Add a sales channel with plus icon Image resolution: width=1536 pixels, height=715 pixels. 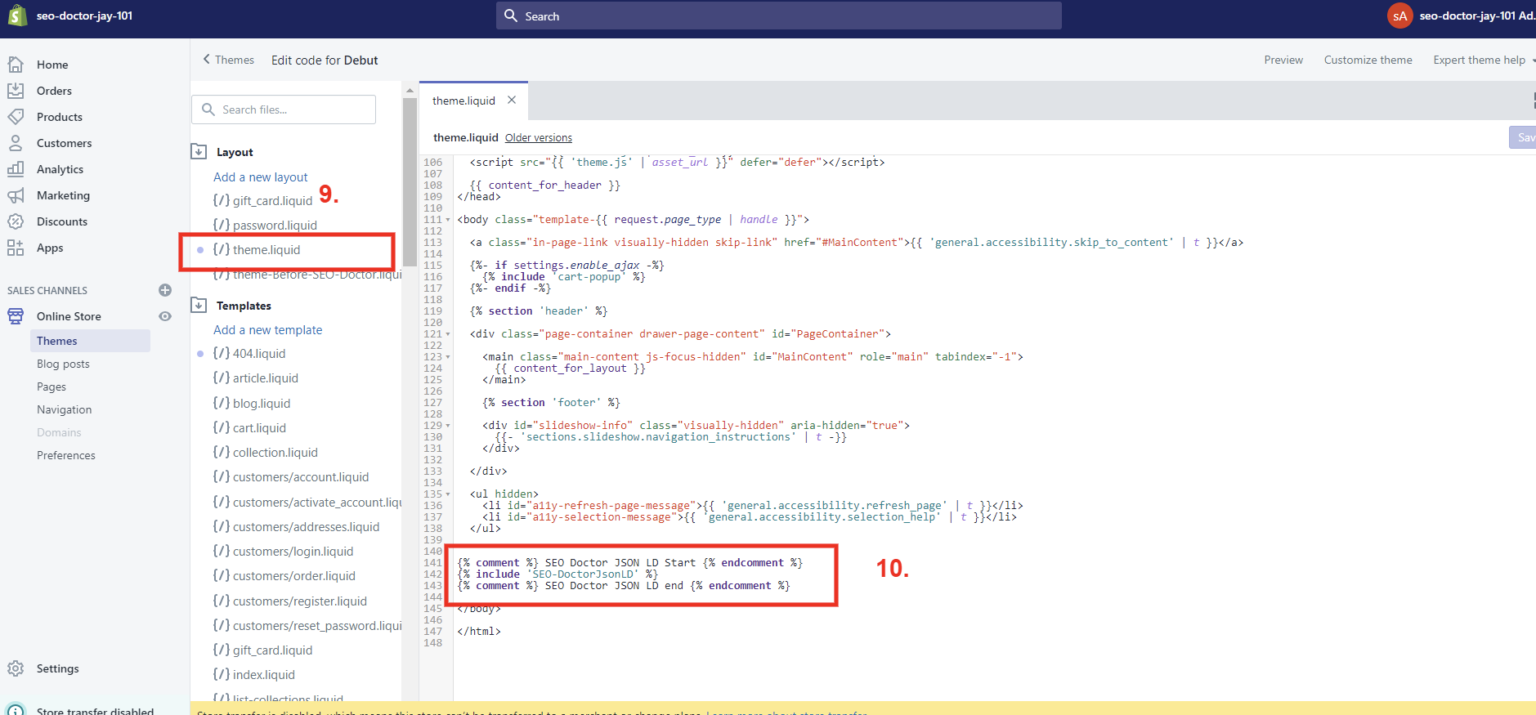coord(165,290)
